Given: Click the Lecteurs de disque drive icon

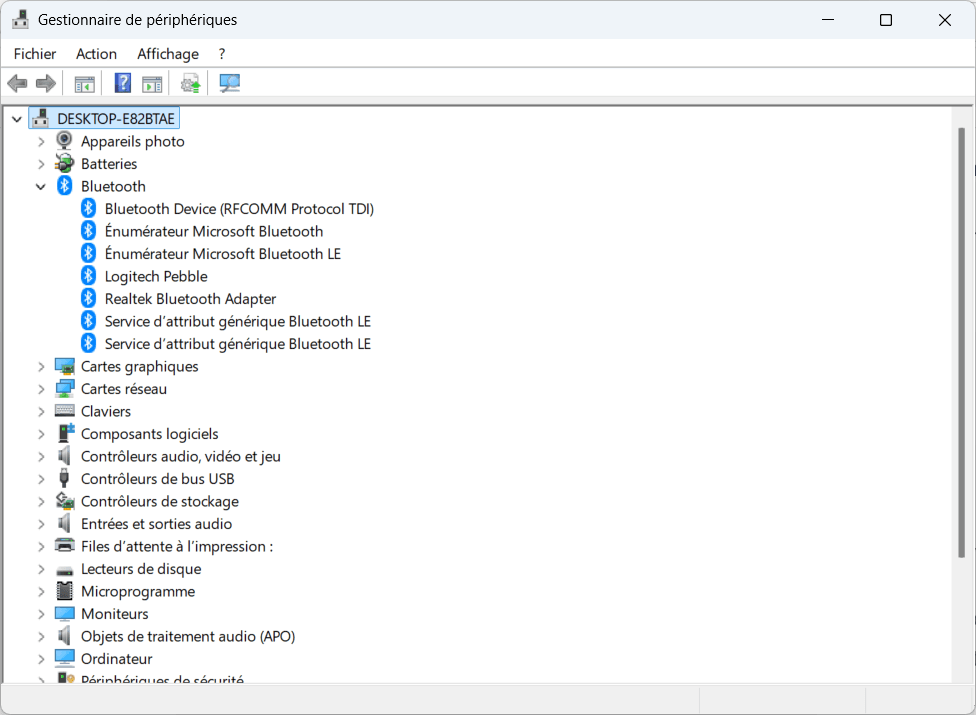Looking at the screenshot, I should 64,569.
